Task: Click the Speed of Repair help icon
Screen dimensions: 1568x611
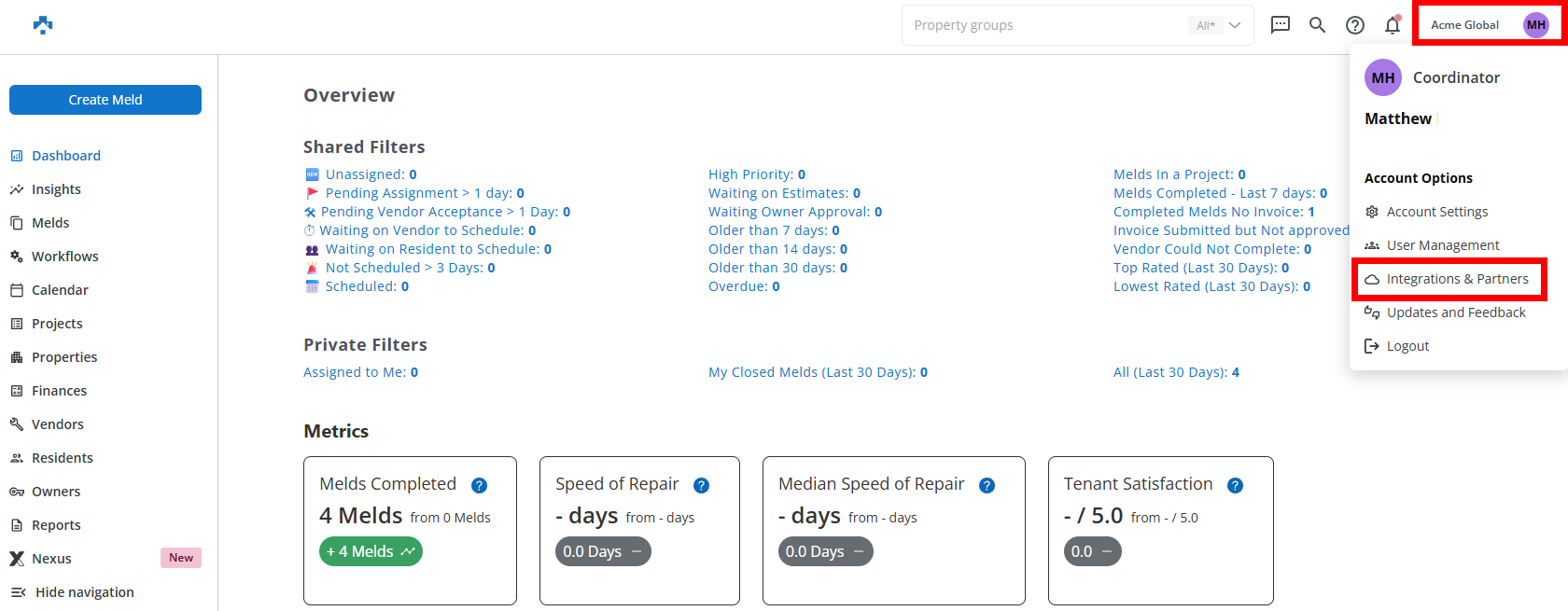Action: 701,485
